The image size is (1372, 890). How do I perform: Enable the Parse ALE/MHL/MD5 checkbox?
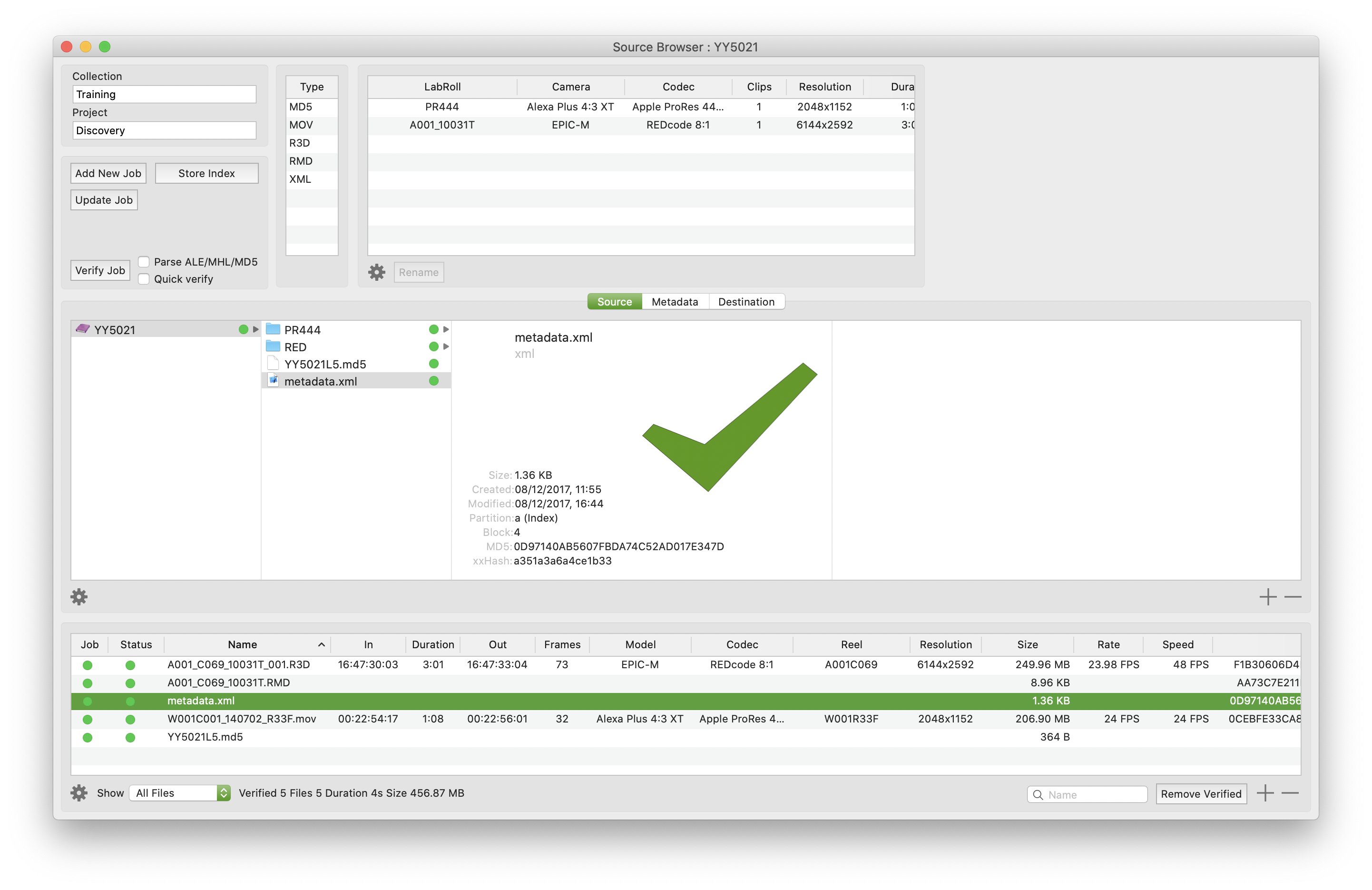pos(144,262)
